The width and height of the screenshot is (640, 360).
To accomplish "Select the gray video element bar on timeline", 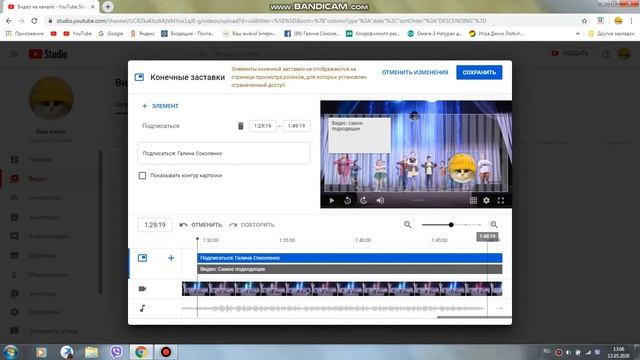I will (x=349, y=269).
